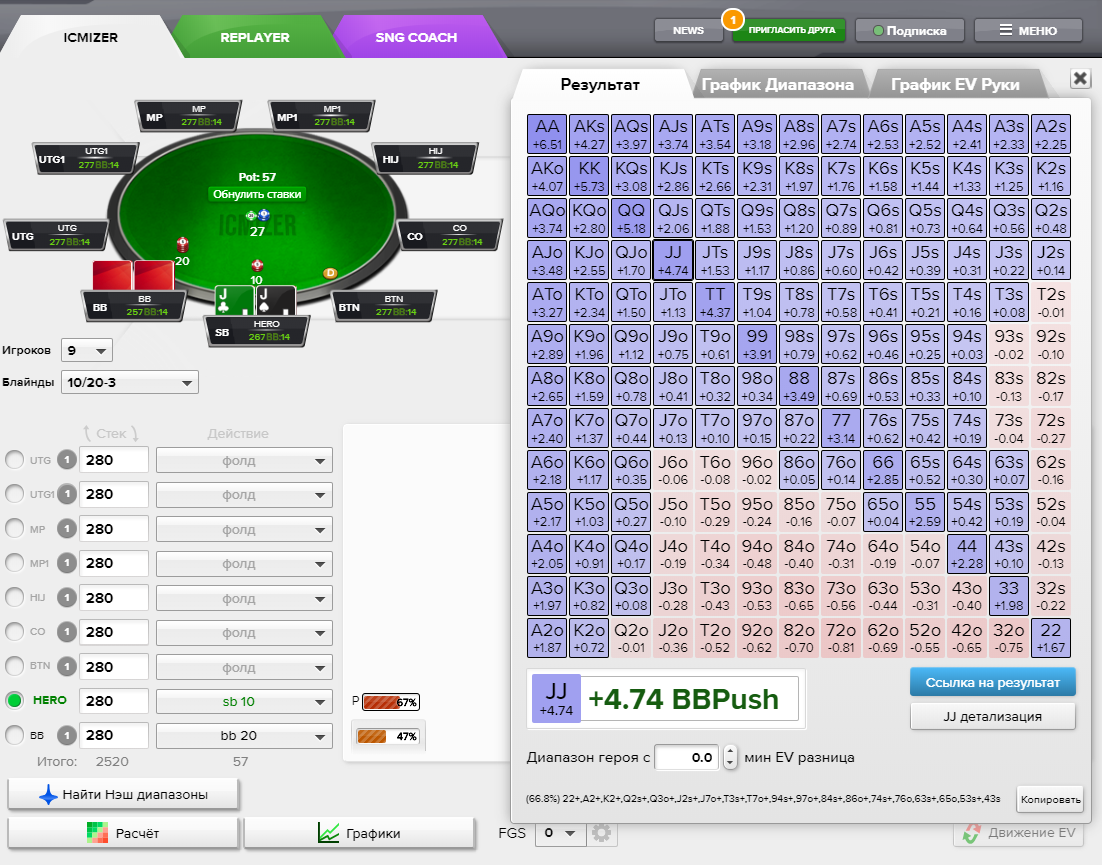Open the График Диапазона tab
1102x865 pixels.
(777, 85)
